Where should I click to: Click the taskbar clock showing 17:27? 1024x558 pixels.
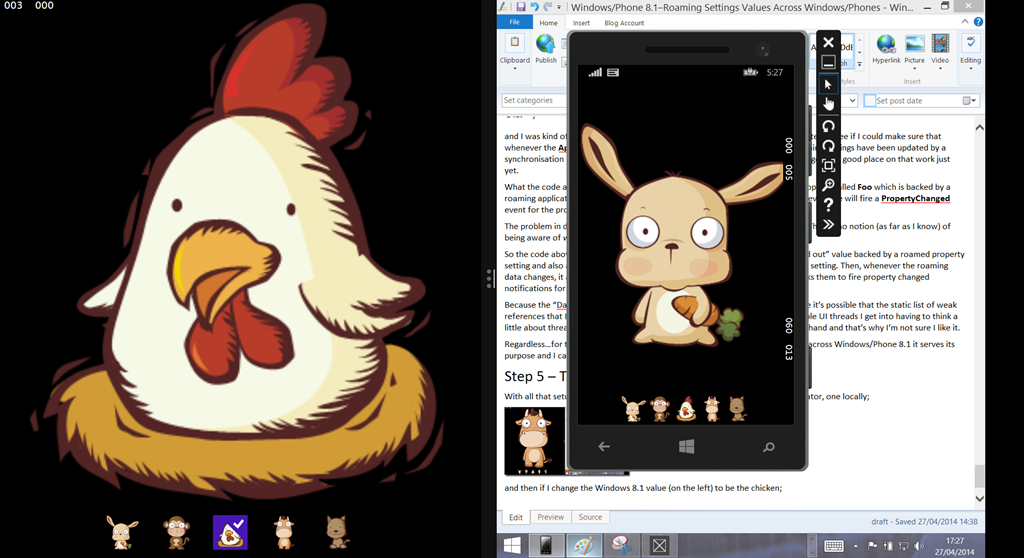pos(955,546)
